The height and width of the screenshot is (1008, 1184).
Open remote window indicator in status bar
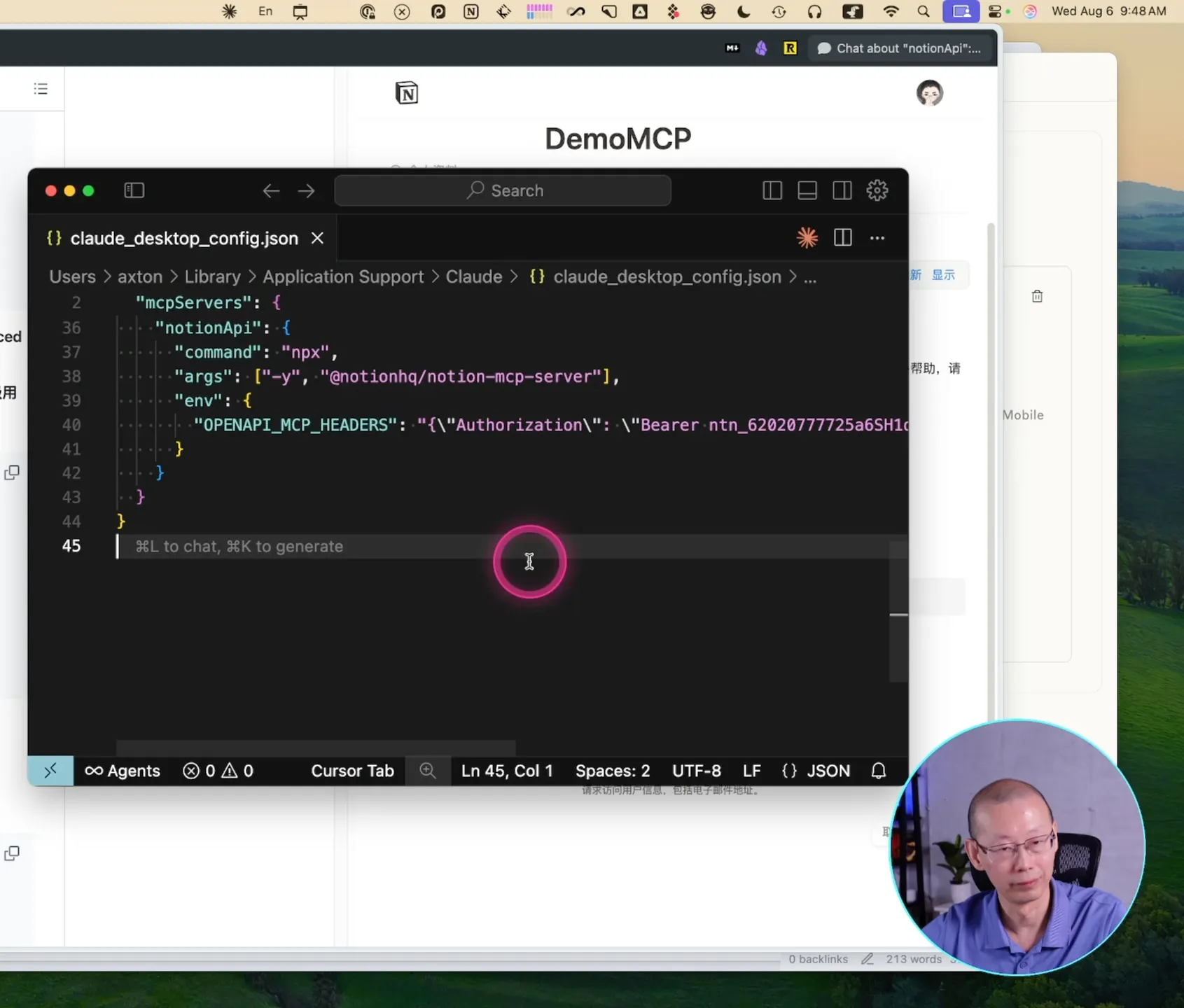50,771
